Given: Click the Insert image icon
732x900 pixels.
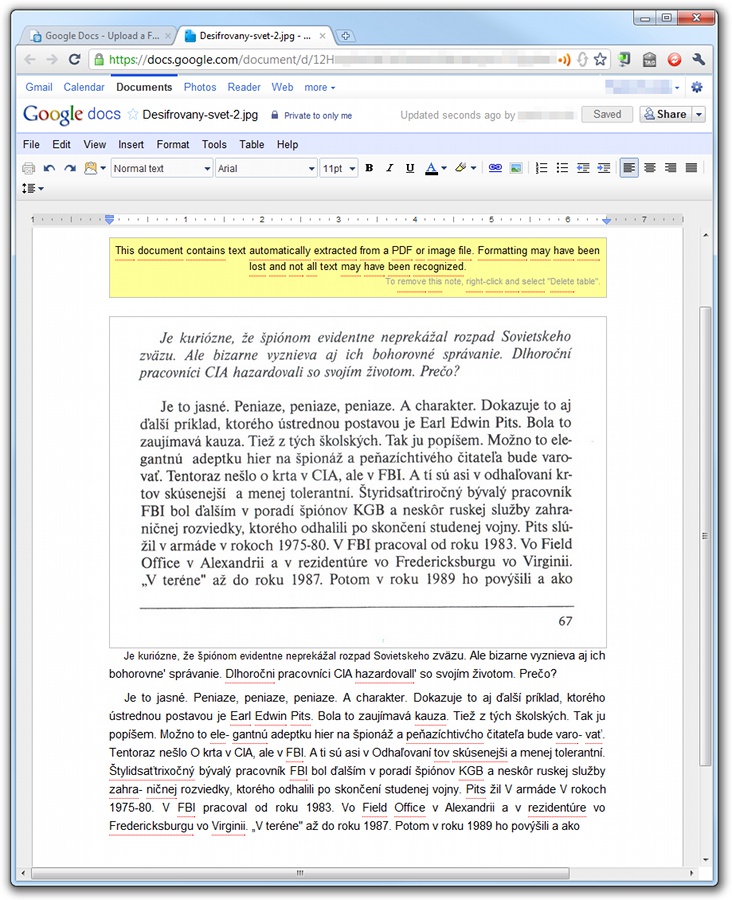Looking at the screenshot, I should pos(515,169).
